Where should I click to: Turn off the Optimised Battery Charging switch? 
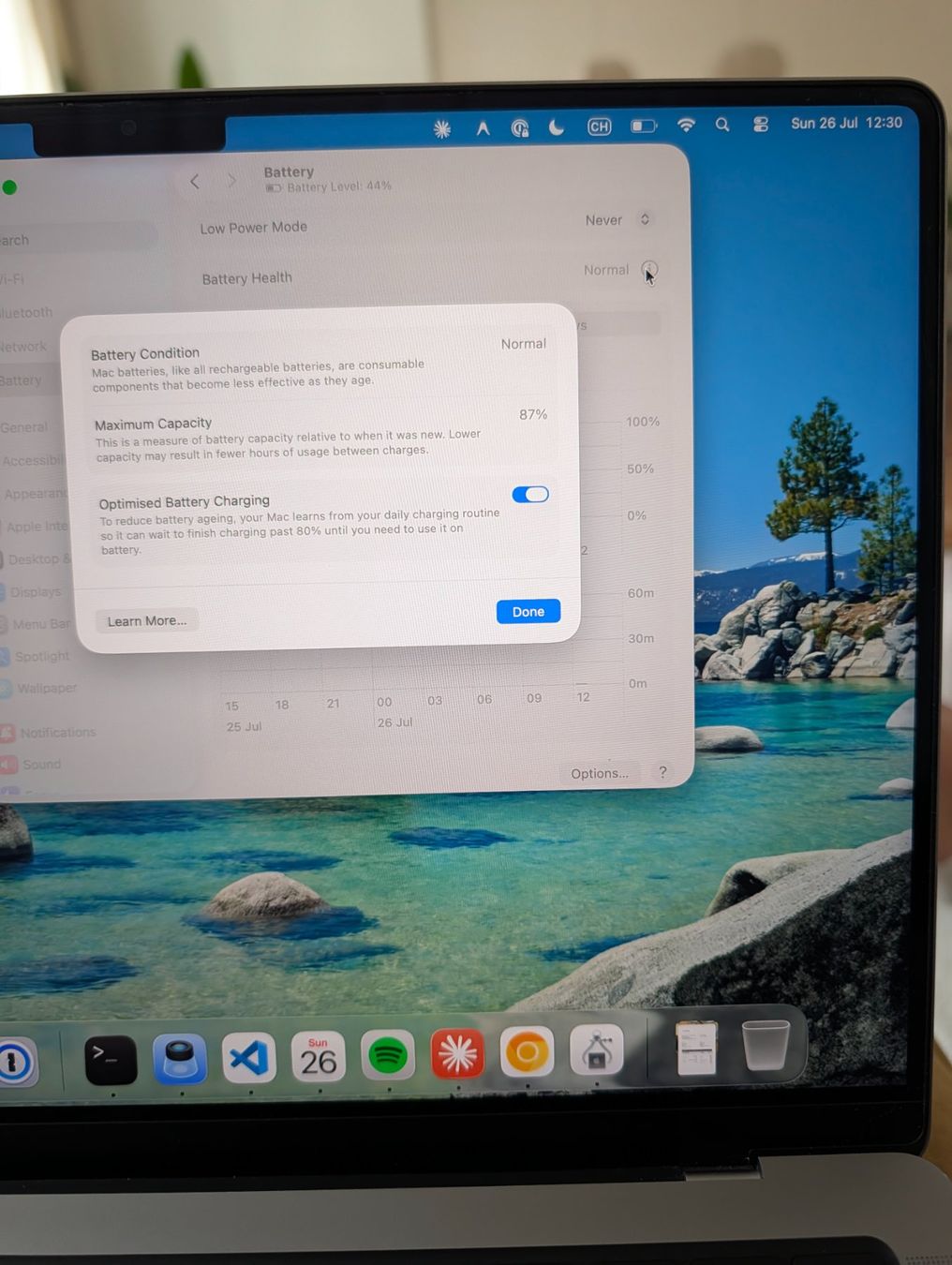pyautogui.click(x=530, y=494)
